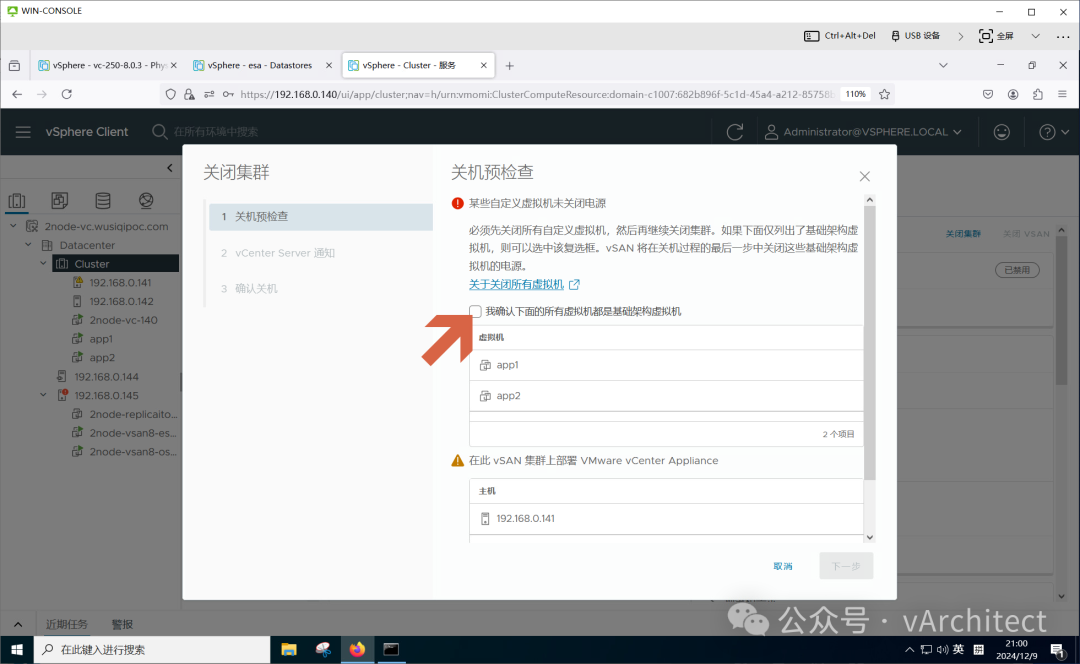Open the vSphere Client hamburger menu
The width and height of the screenshot is (1080, 664).
[x=23, y=132]
